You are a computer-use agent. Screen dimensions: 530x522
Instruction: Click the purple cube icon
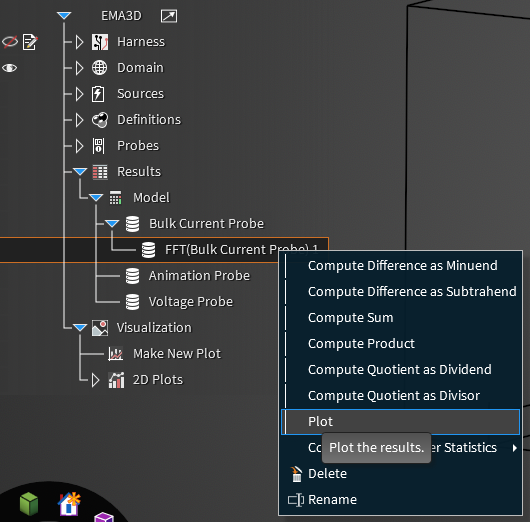104,517
